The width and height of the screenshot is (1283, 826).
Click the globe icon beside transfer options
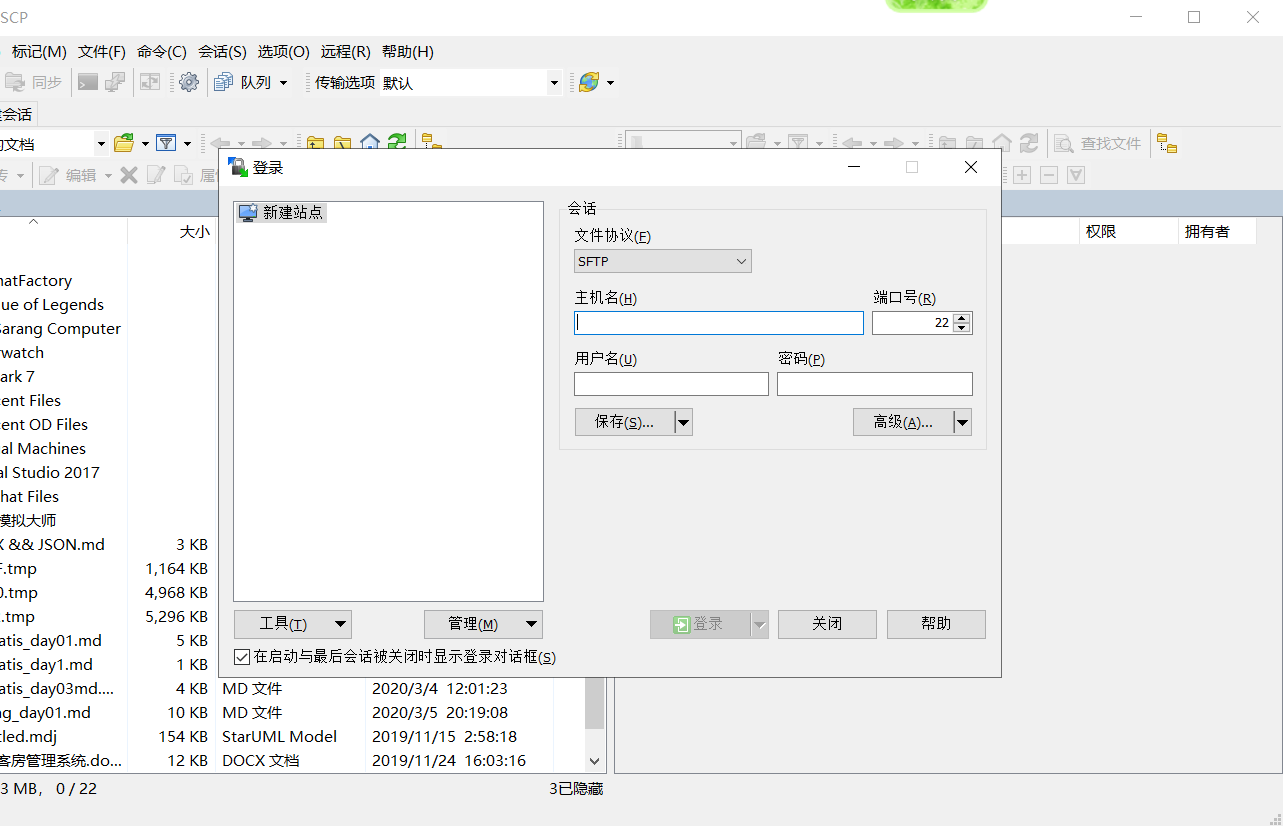pyautogui.click(x=589, y=82)
